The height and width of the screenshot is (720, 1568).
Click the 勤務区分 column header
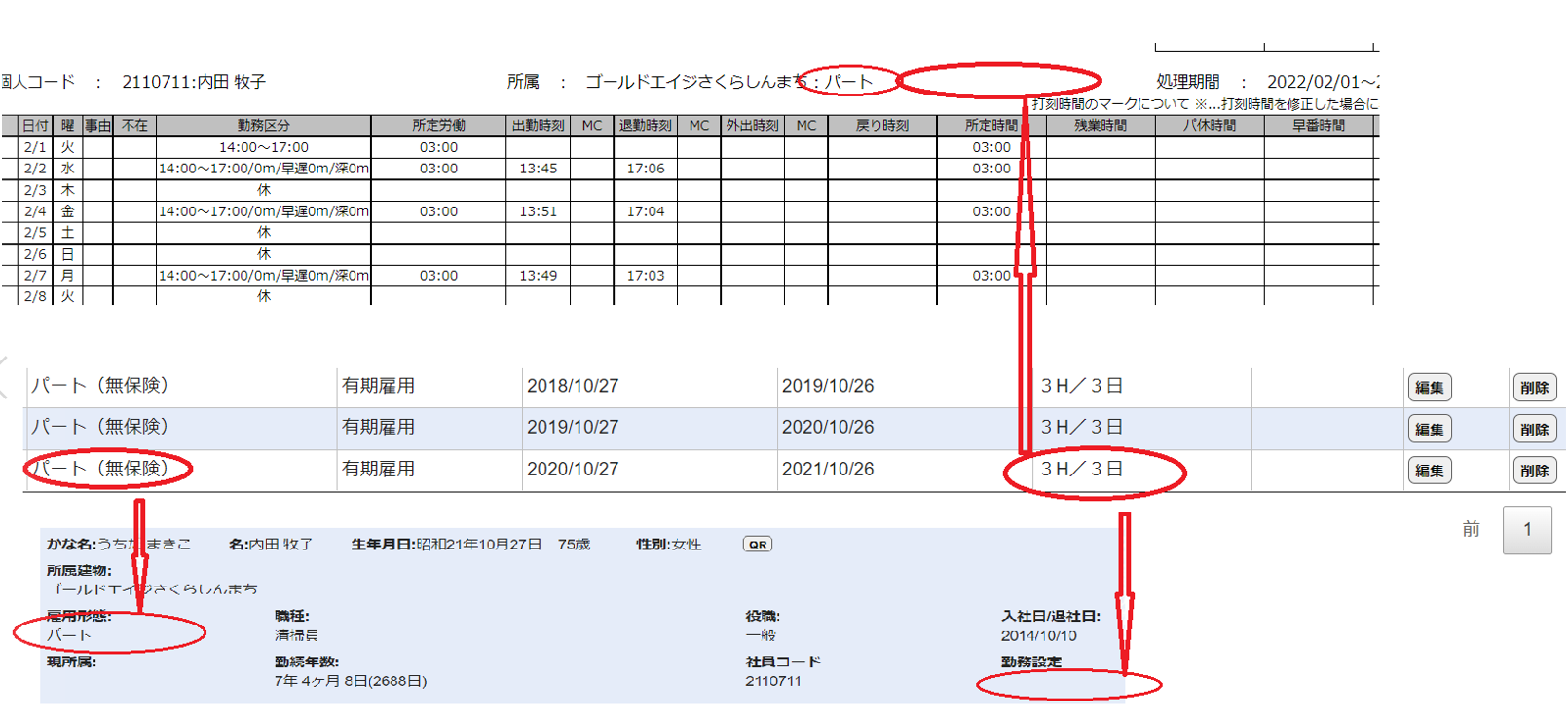click(263, 126)
